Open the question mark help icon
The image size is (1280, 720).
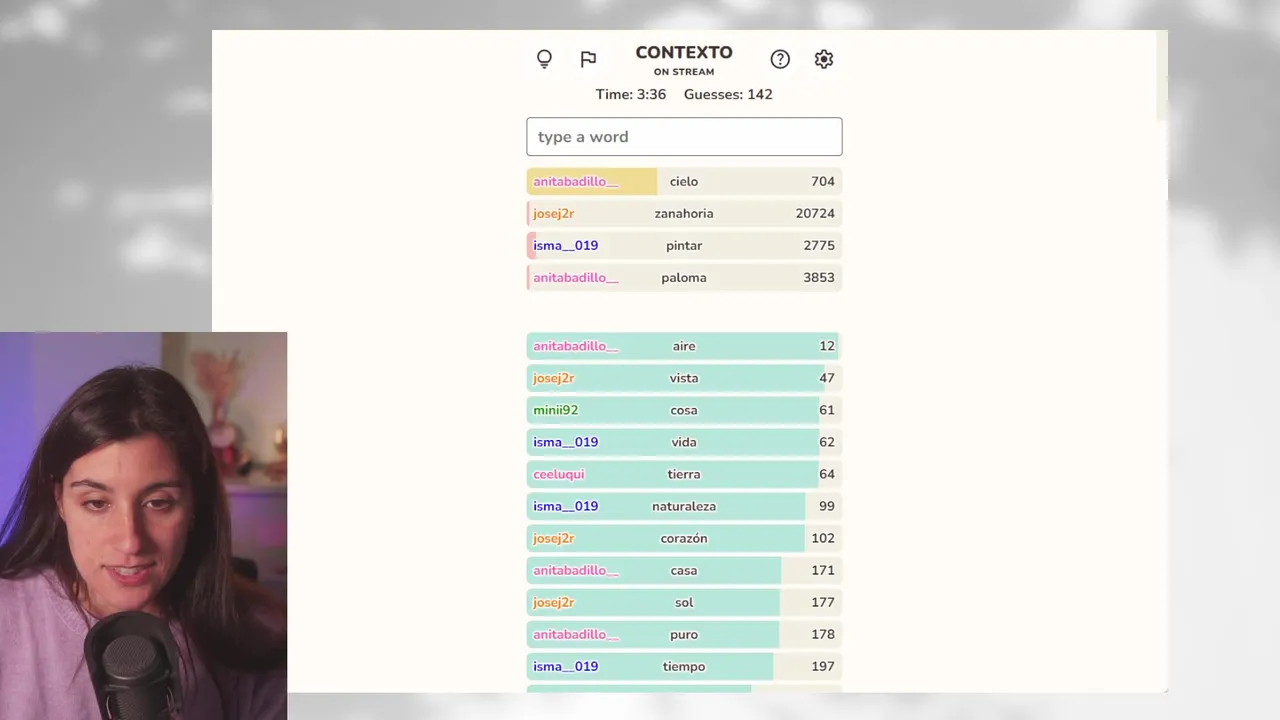pos(780,59)
